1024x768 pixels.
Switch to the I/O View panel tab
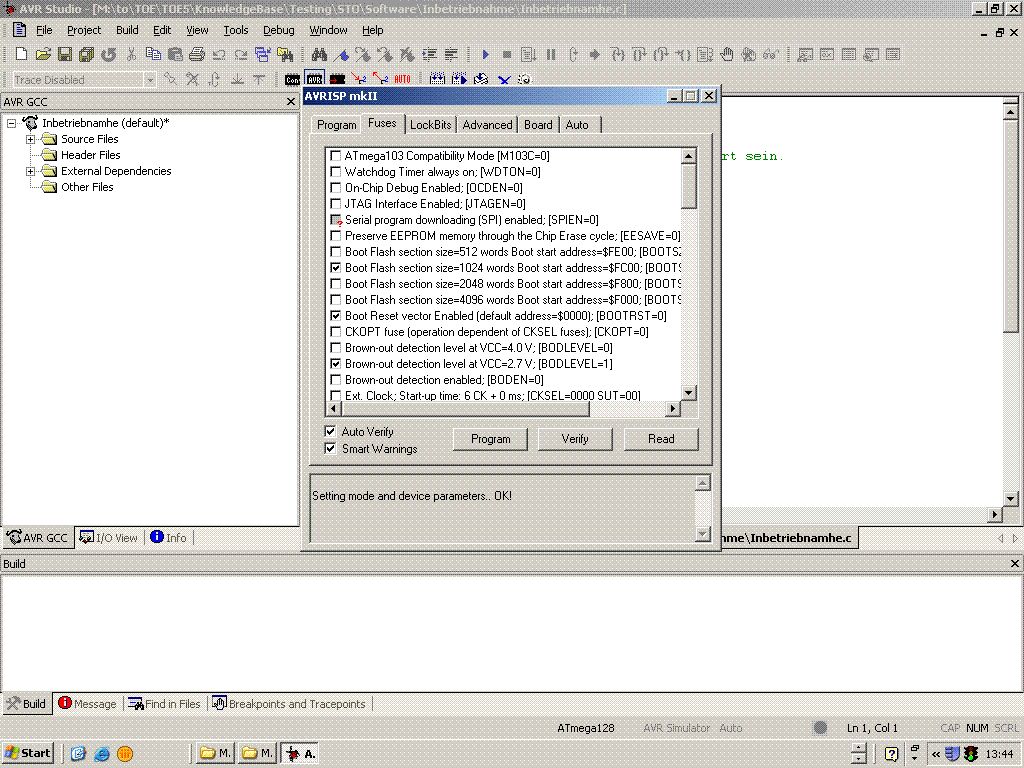[108, 537]
